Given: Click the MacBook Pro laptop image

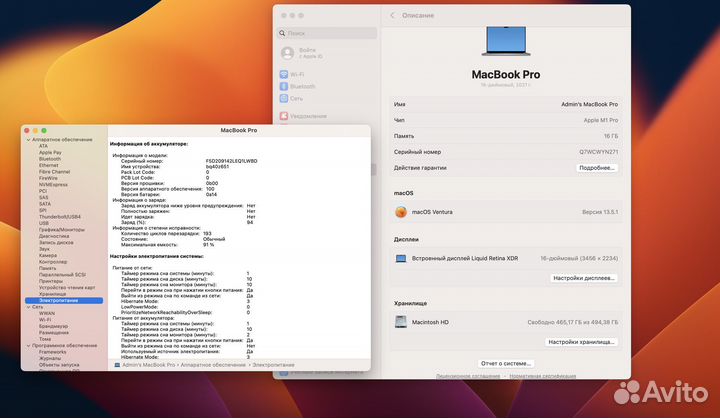Looking at the screenshot, I should 506,41.
